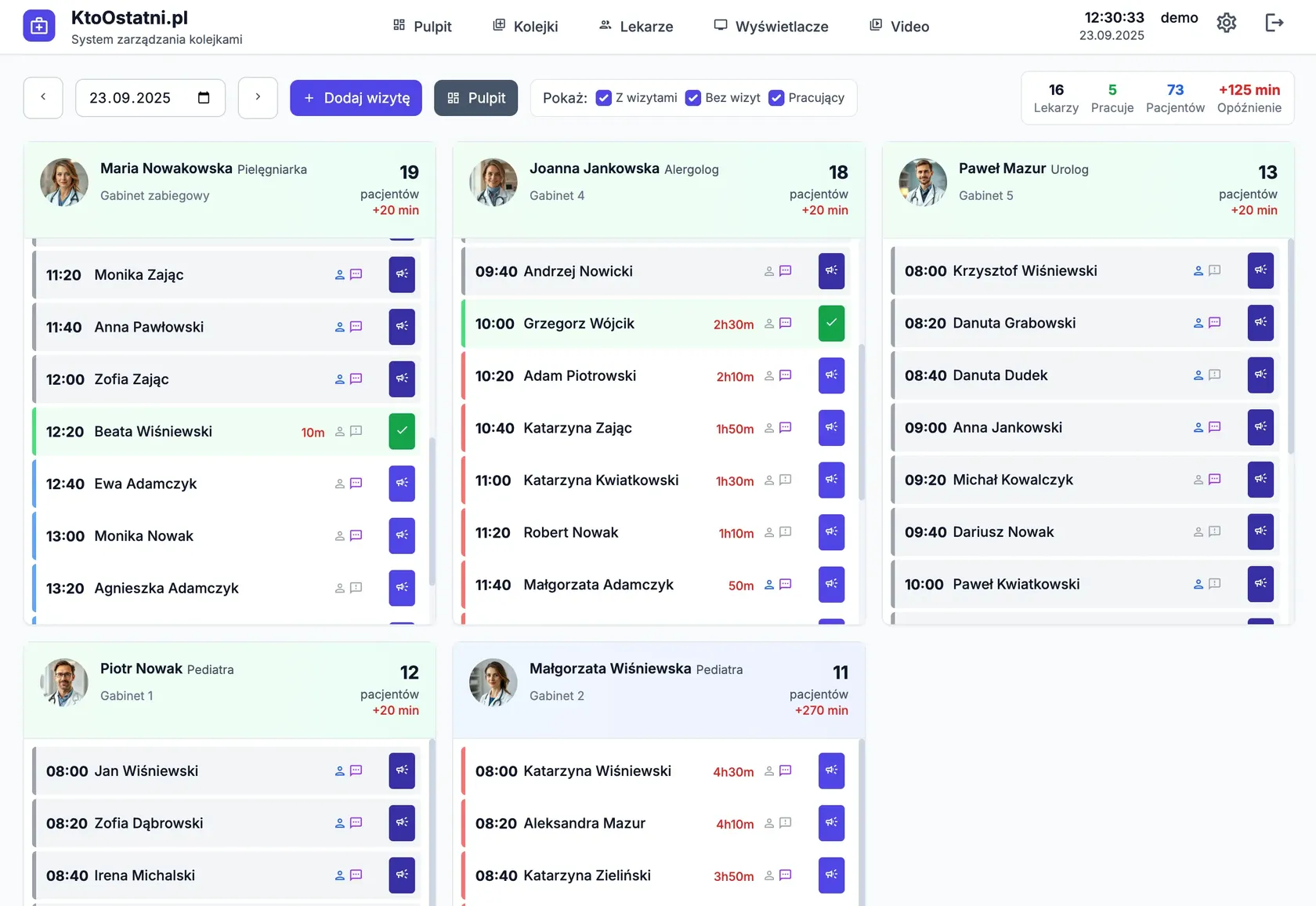Toggle the "Z wizytami" checkbox
This screenshot has height=906, width=1316.
pyautogui.click(x=604, y=98)
